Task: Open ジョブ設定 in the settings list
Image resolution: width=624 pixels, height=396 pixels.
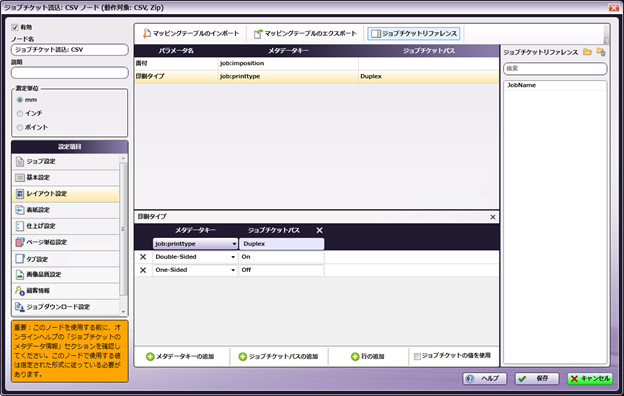Action: point(66,162)
